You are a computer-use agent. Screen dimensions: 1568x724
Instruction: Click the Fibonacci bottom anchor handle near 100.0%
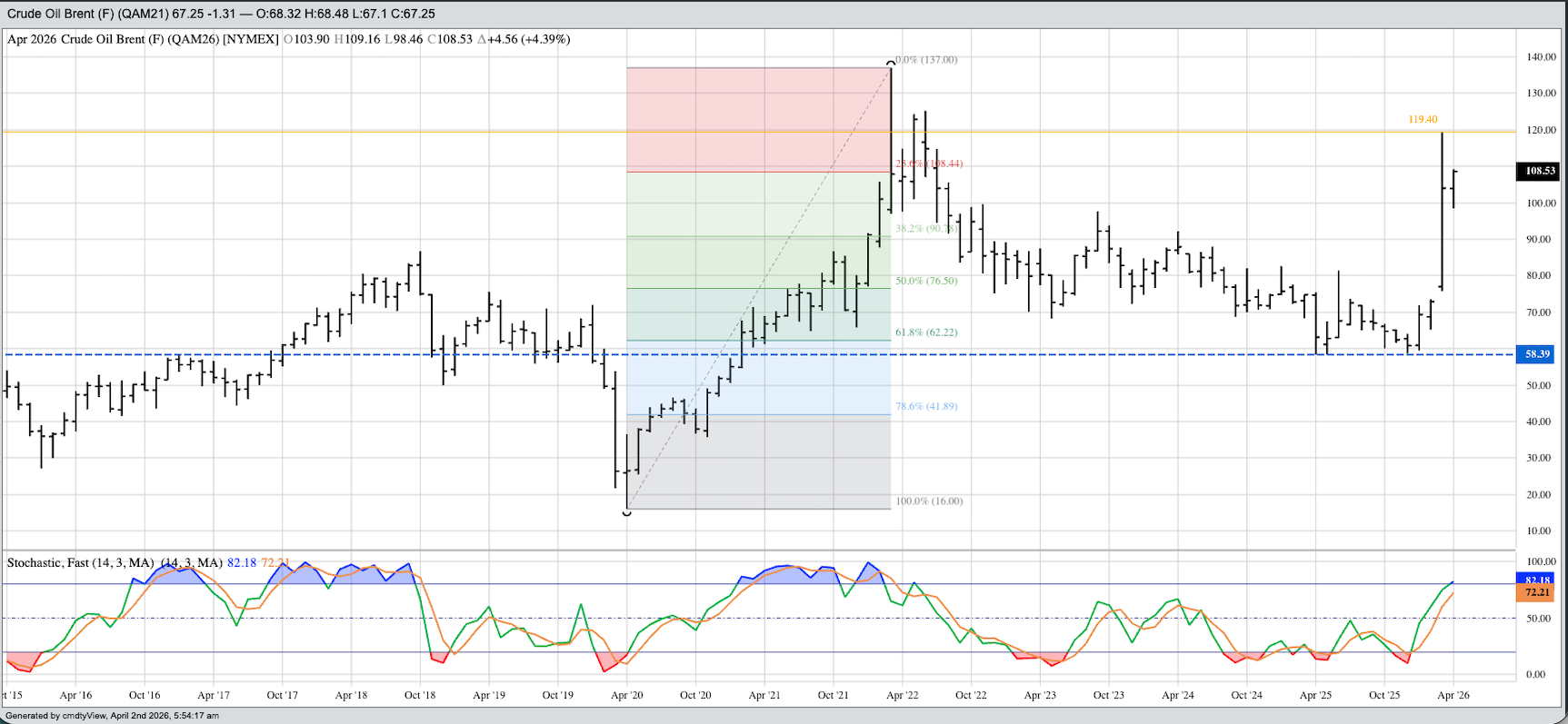(x=626, y=512)
